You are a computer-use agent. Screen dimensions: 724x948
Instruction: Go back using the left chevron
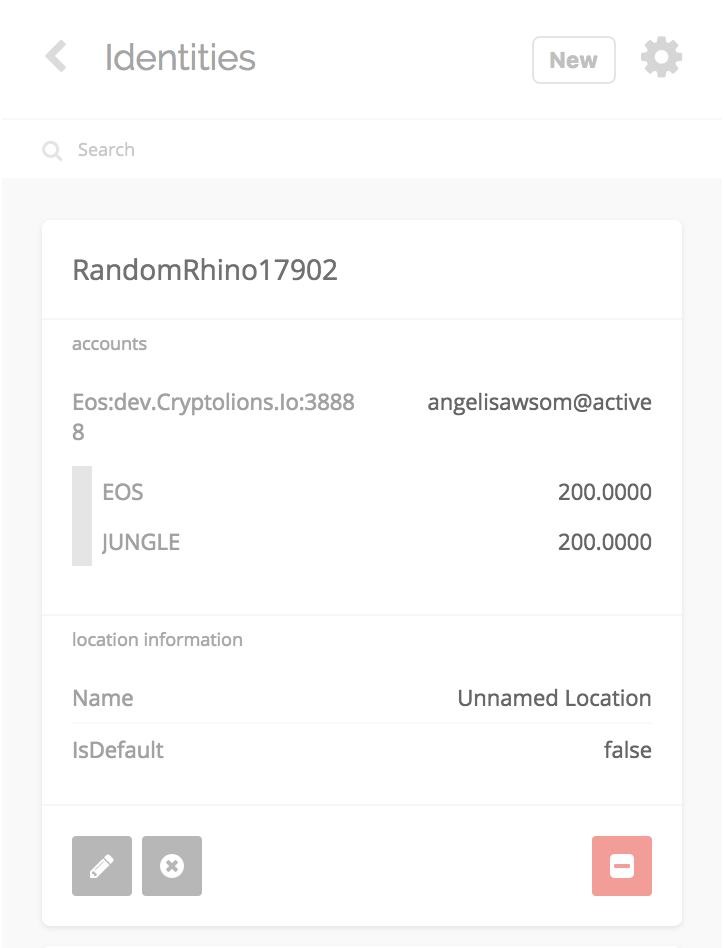56,57
